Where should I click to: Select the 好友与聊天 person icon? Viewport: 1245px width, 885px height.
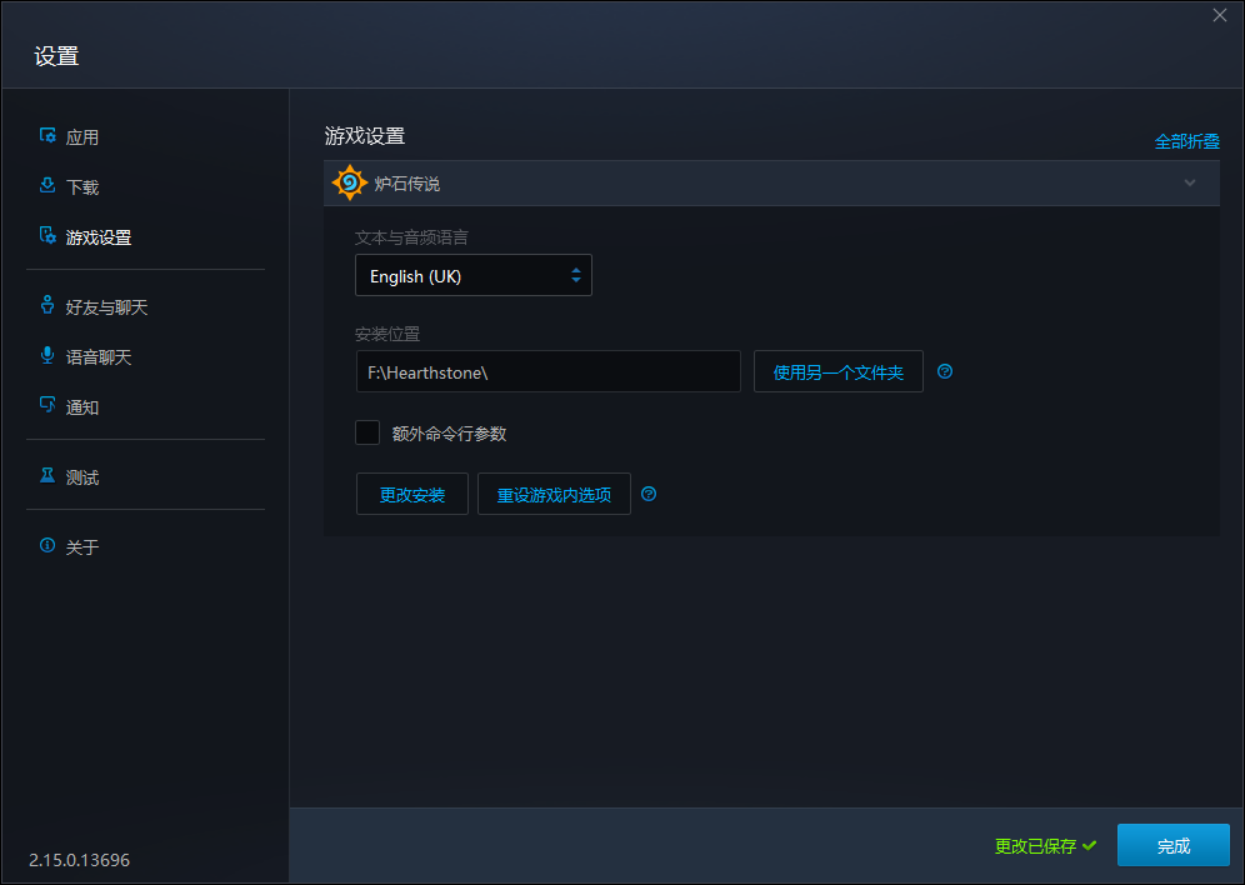pos(47,306)
